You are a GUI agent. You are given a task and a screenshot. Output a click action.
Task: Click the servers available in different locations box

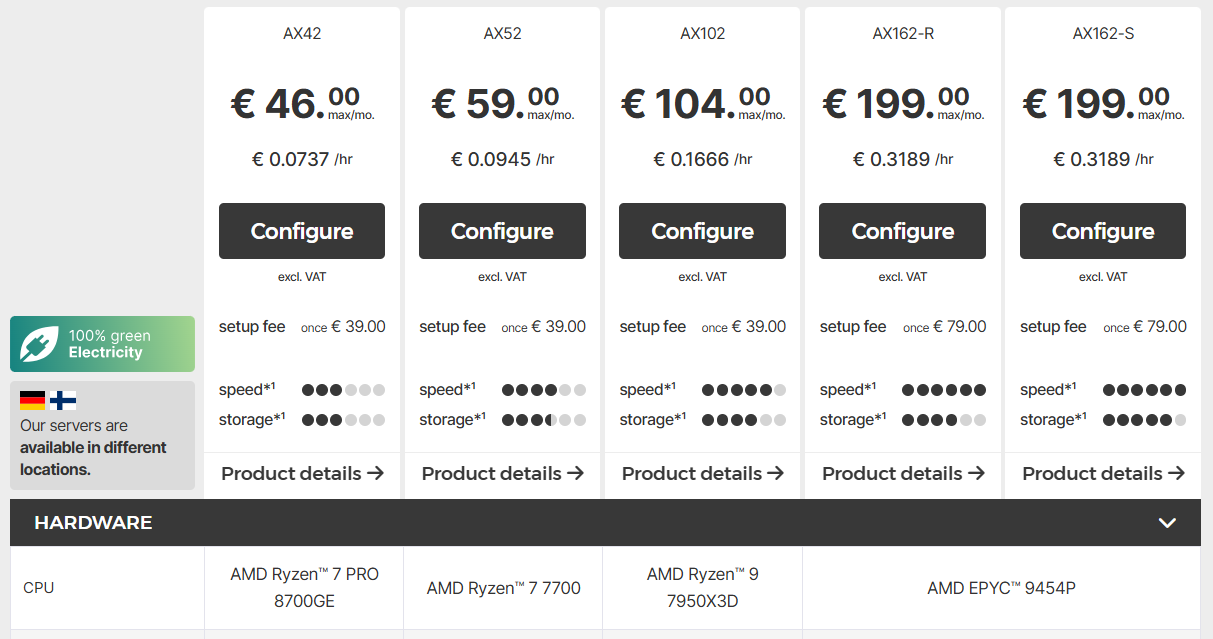tap(102, 435)
